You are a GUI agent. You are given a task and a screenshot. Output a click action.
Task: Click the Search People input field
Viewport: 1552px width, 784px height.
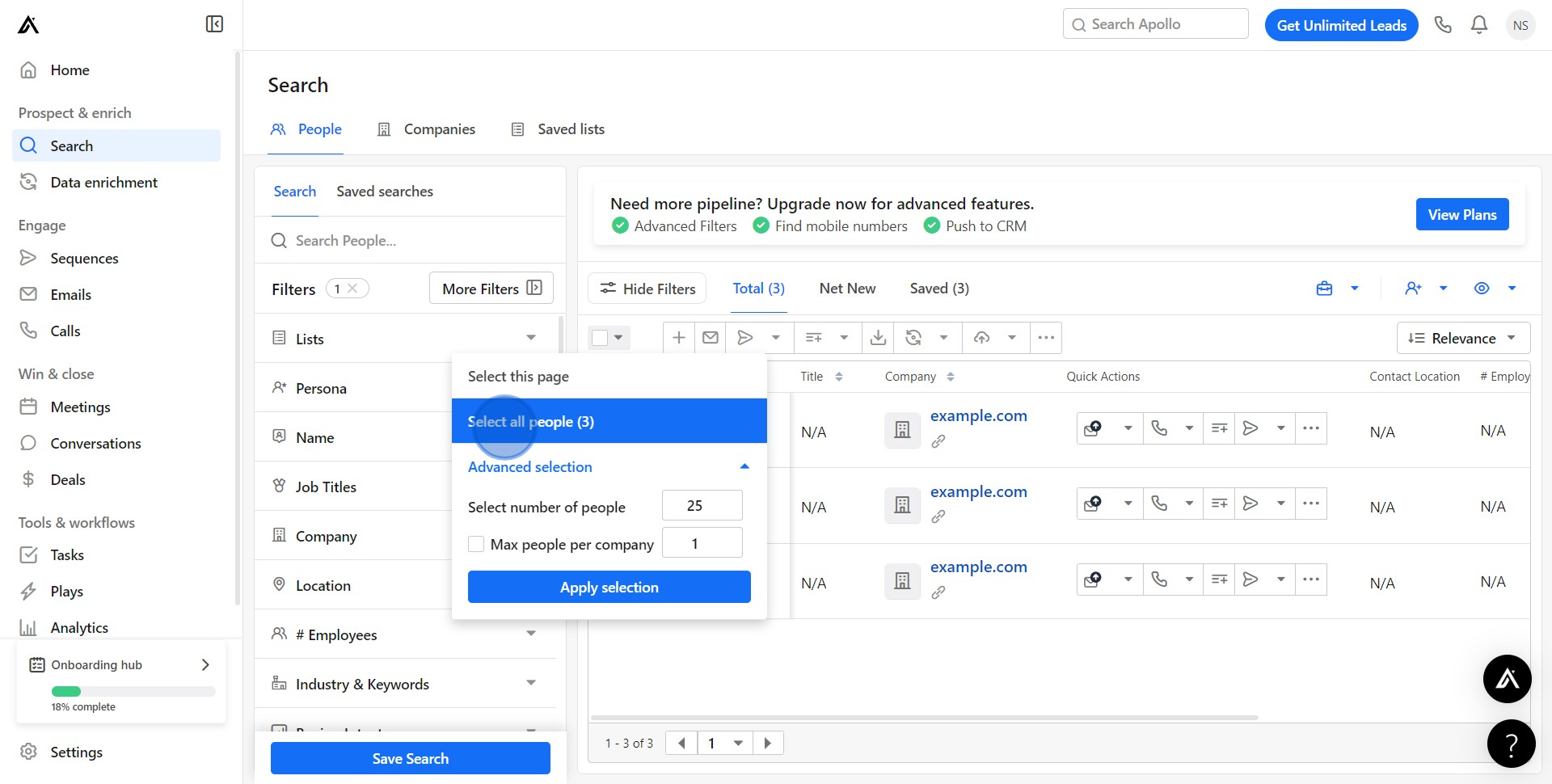(x=411, y=241)
